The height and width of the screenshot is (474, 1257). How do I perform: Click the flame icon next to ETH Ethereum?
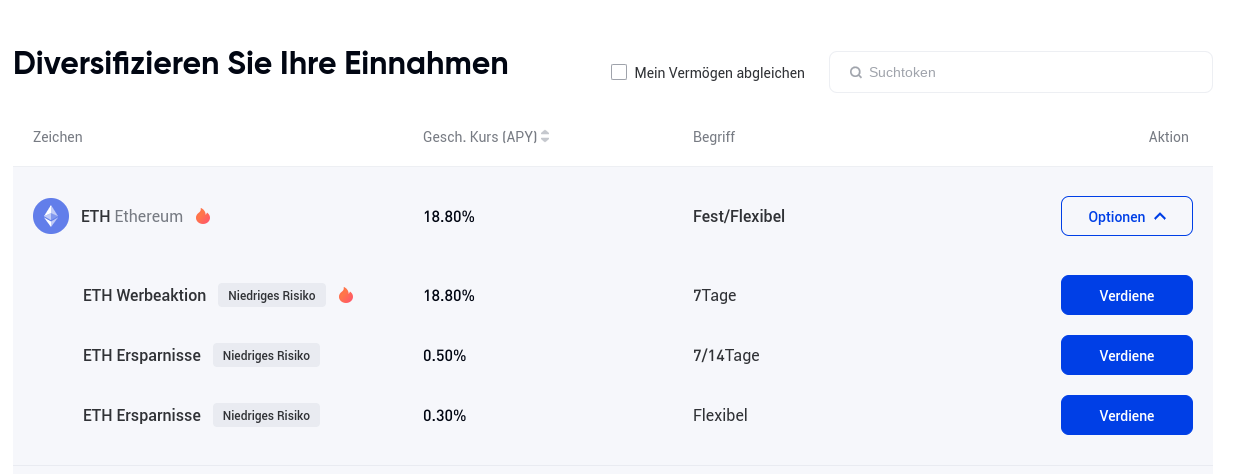coord(203,216)
